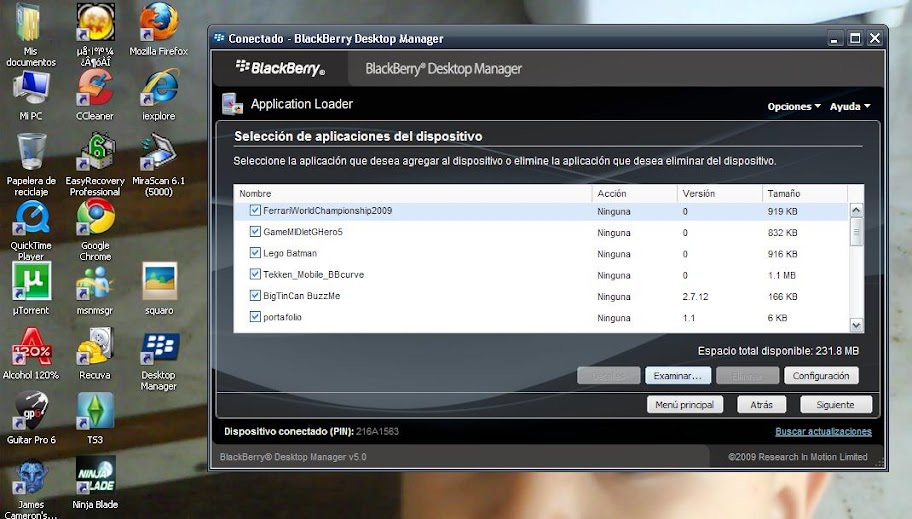Image resolution: width=912 pixels, height=519 pixels.
Task: Sort list by Nombre column header
Action: tap(413, 193)
